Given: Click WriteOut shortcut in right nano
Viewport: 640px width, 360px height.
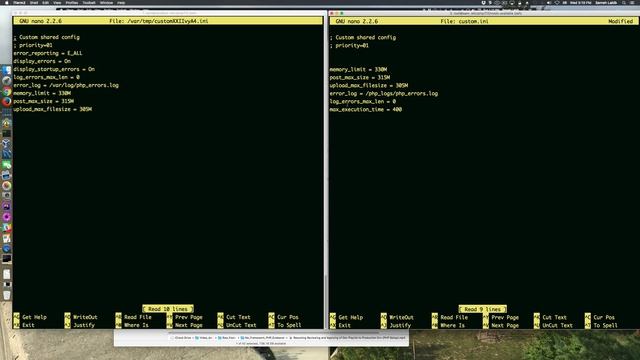Looking at the screenshot, I should pos(397,318).
